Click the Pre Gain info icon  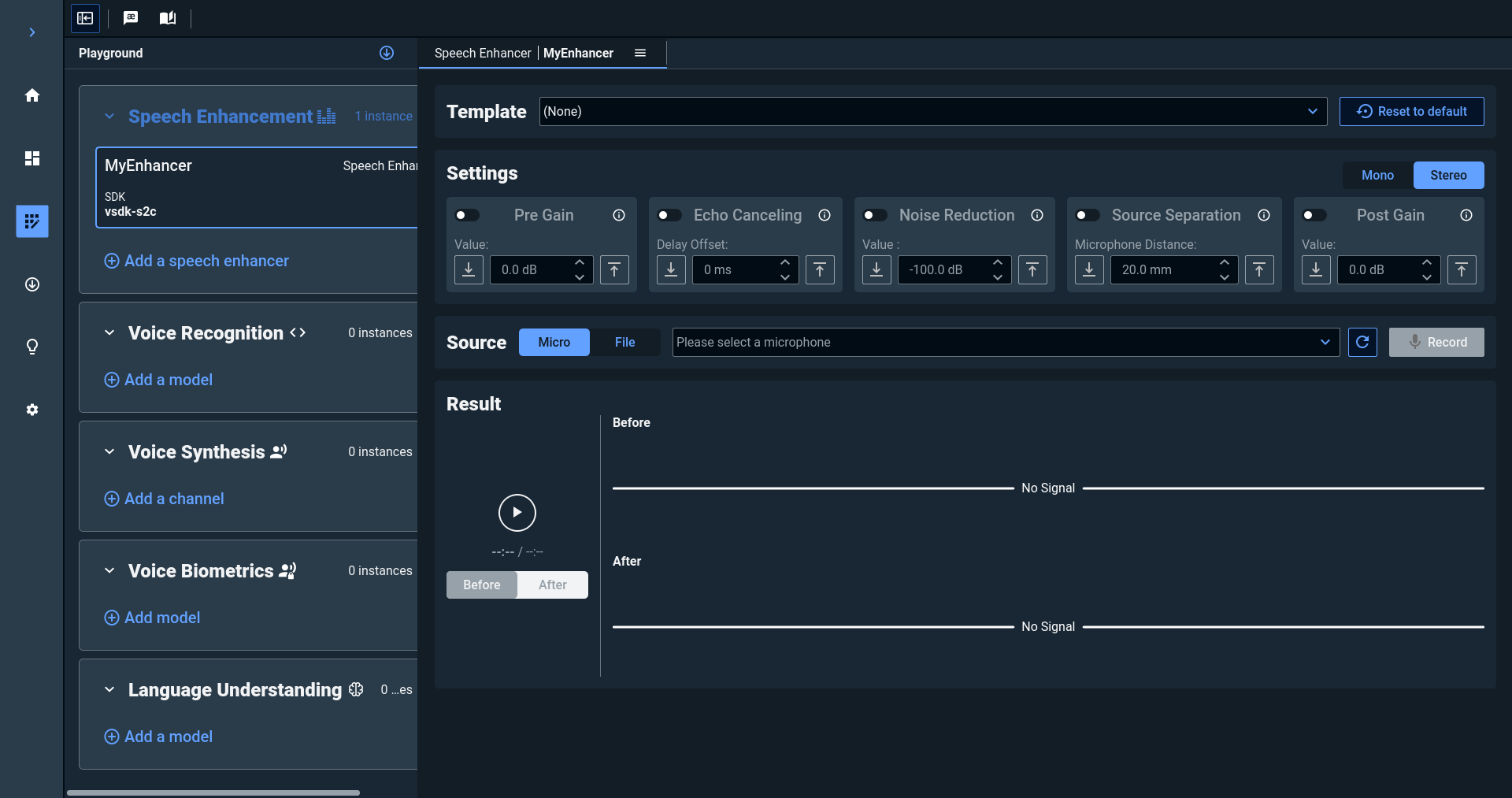(x=619, y=215)
